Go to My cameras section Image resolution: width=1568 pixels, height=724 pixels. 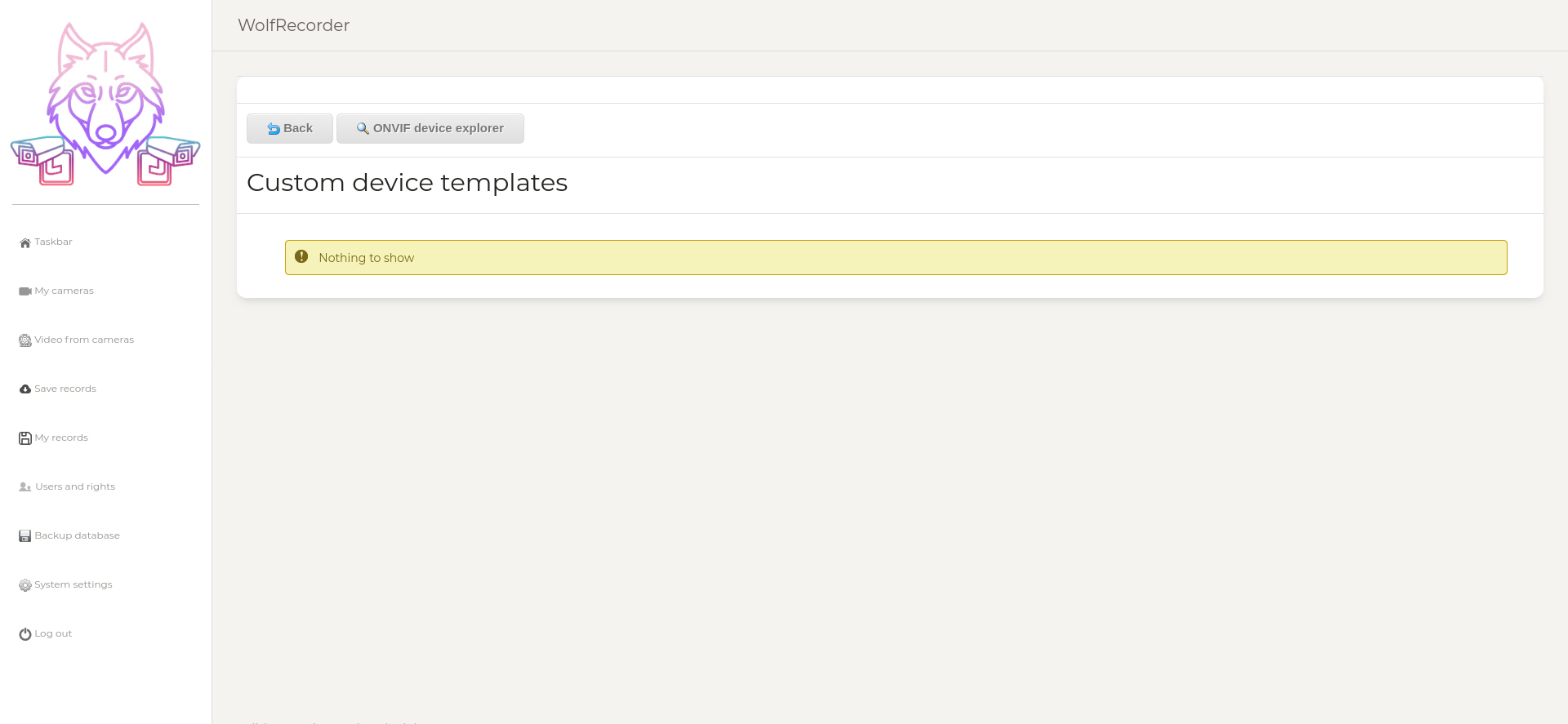point(64,291)
